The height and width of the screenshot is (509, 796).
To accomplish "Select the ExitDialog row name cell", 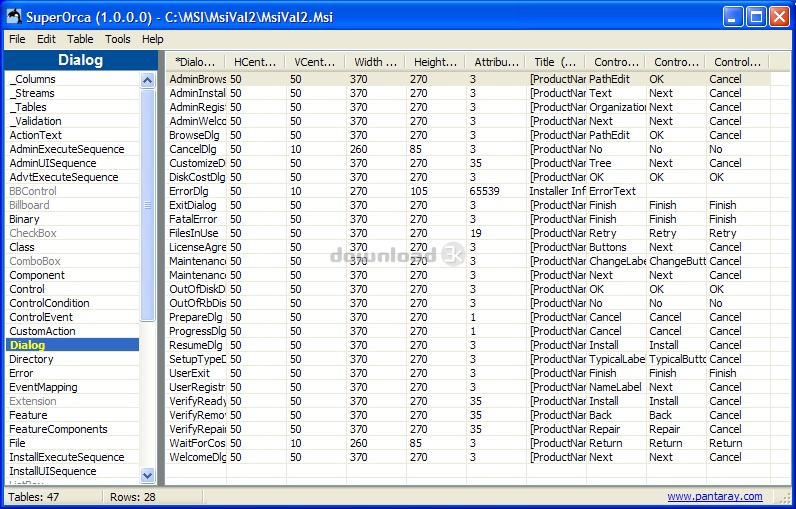I will point(196,205).
